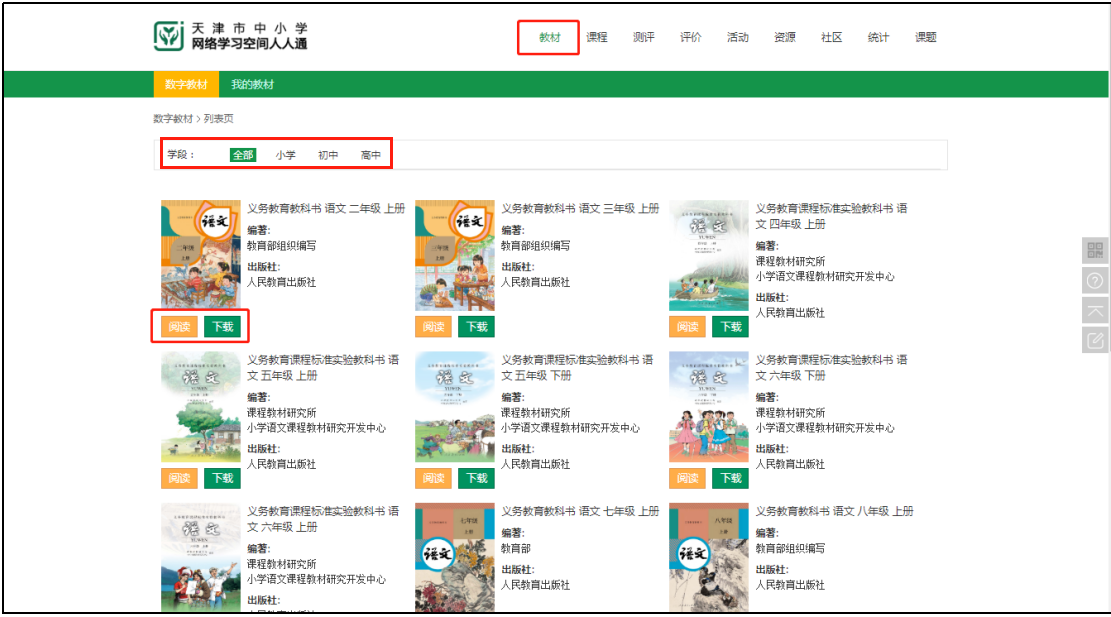Open title 义务教育教科书 语文 七年级 上册
The width and height of the screenshot is (1111, 617).
pos(580,511)
